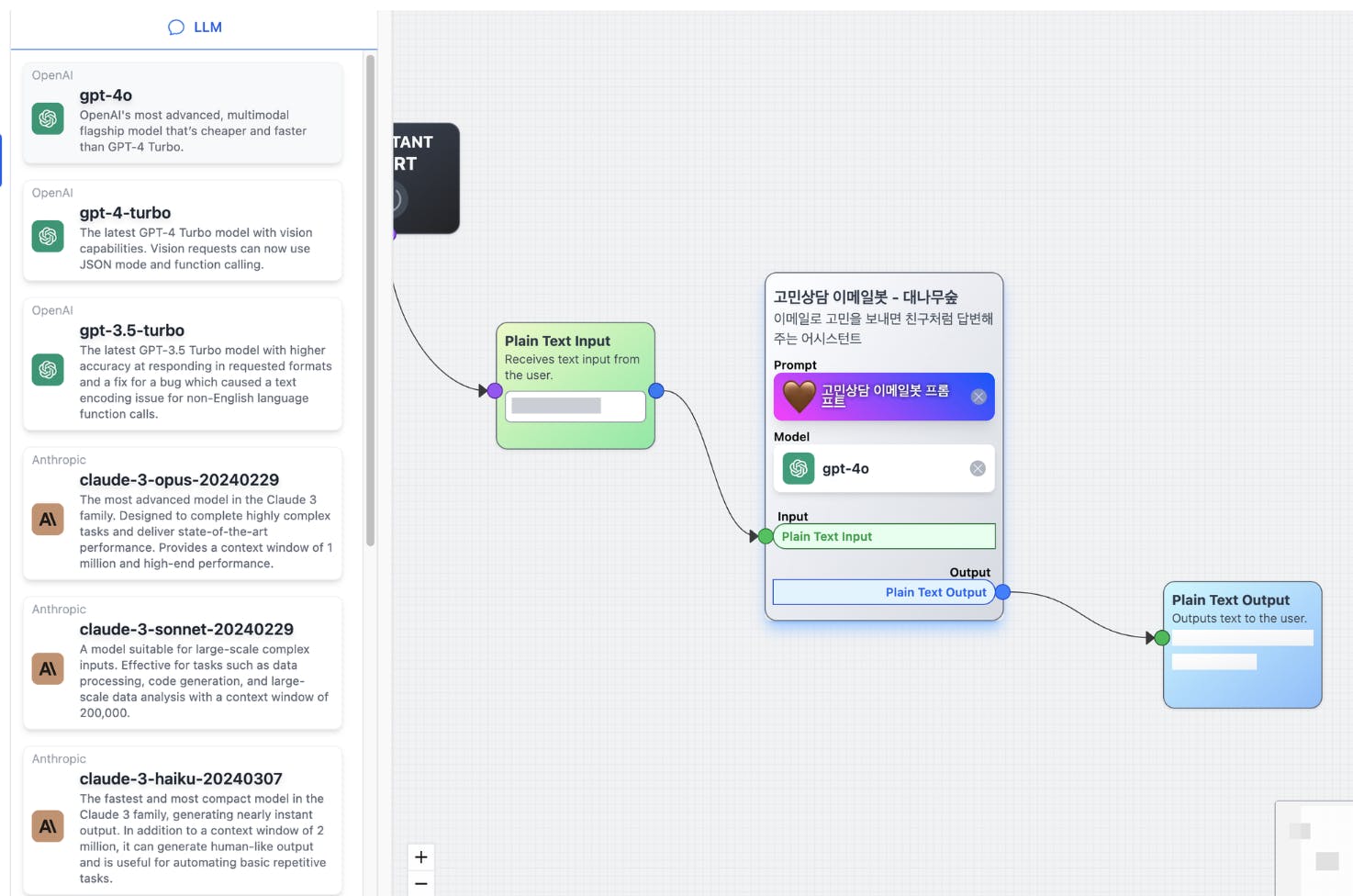Select the gpt-4-turbo model title
This screenshot has width=1353, height=896.
(x=125, y=213)
